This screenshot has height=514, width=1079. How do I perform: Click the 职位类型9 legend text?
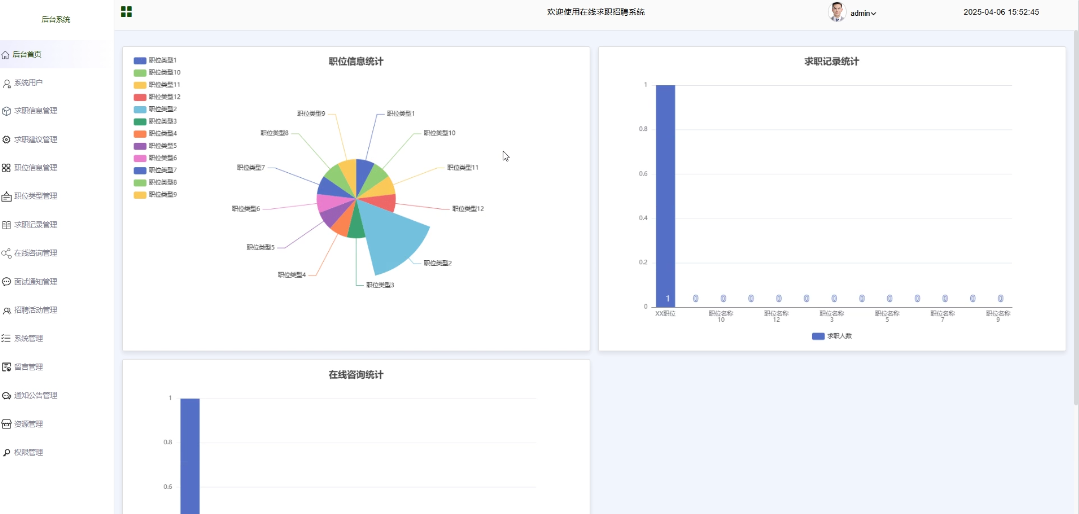163,195
